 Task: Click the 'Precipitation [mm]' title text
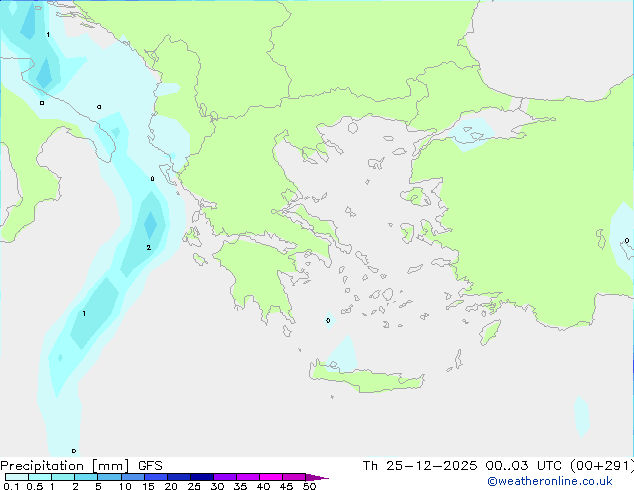pyautogui.click(x=65, y=466)
